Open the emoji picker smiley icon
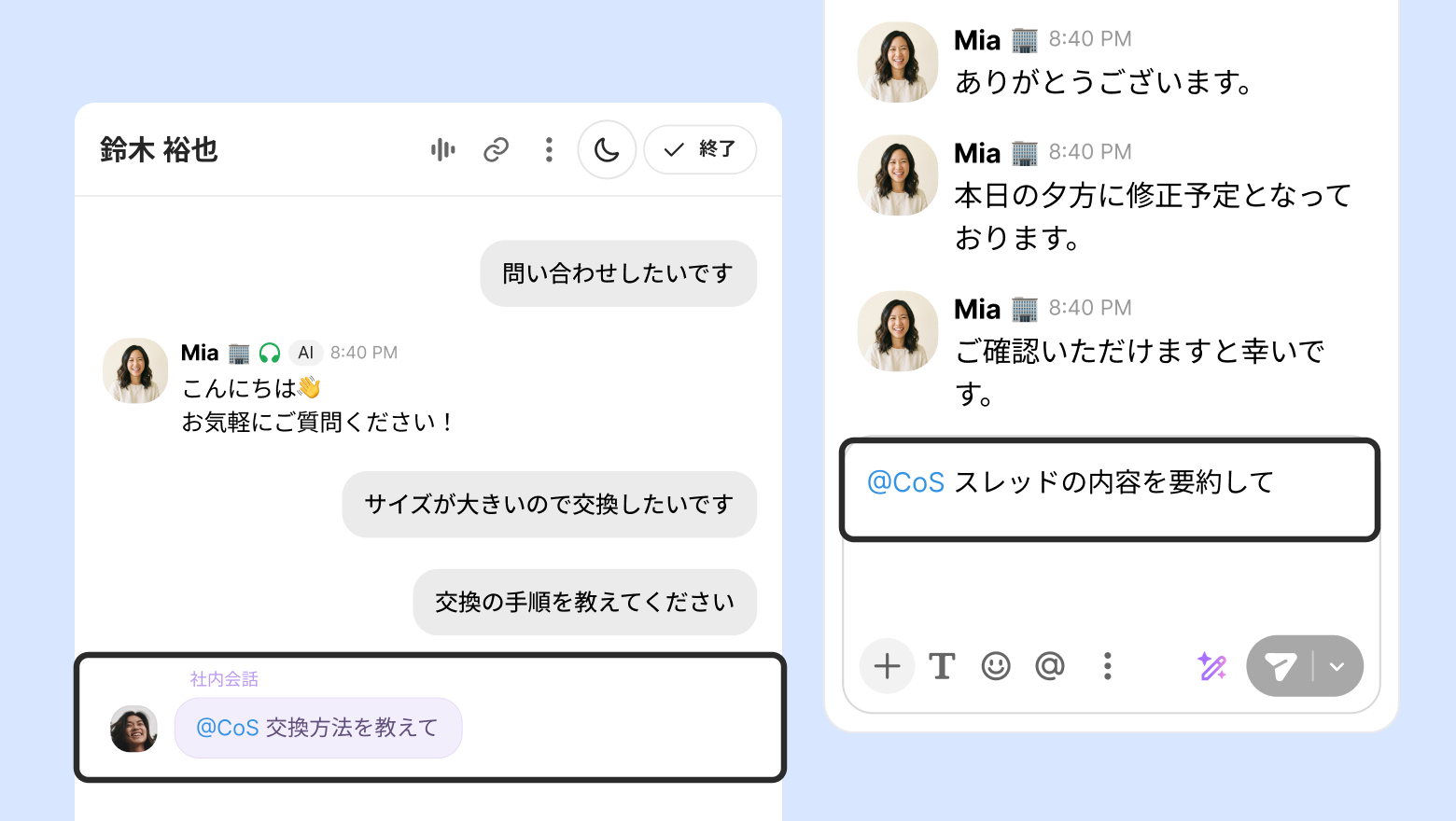The width and height of the screenshot is (1456, 821). tap(996, 666)
